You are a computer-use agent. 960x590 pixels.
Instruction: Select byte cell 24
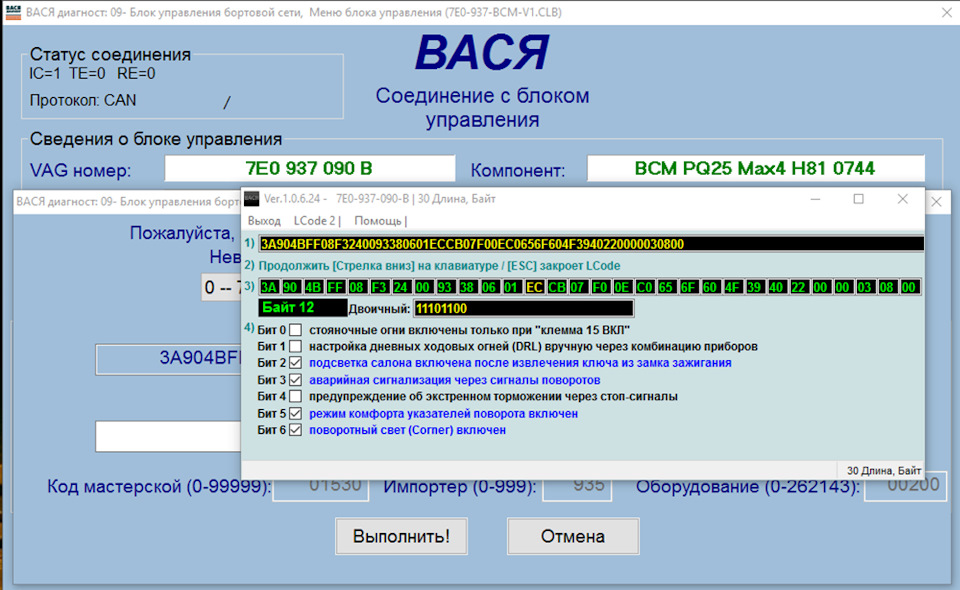(x=401, y=287)
